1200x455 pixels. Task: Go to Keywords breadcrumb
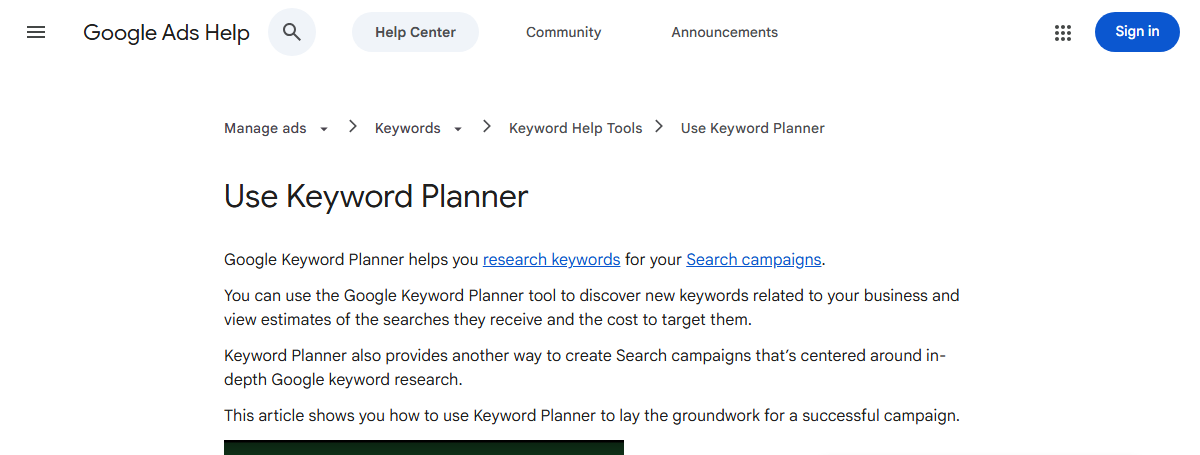[408, 128]
